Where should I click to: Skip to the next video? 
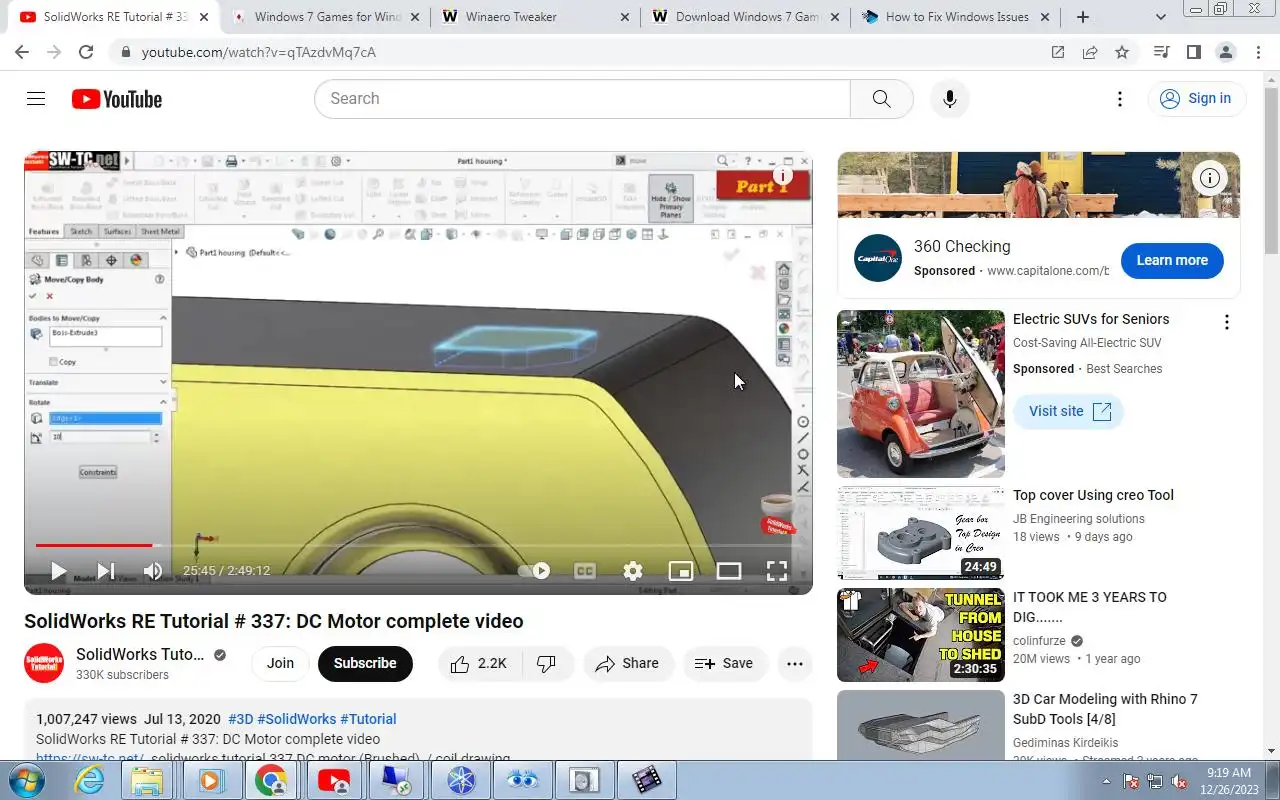(x=105, y=571)
